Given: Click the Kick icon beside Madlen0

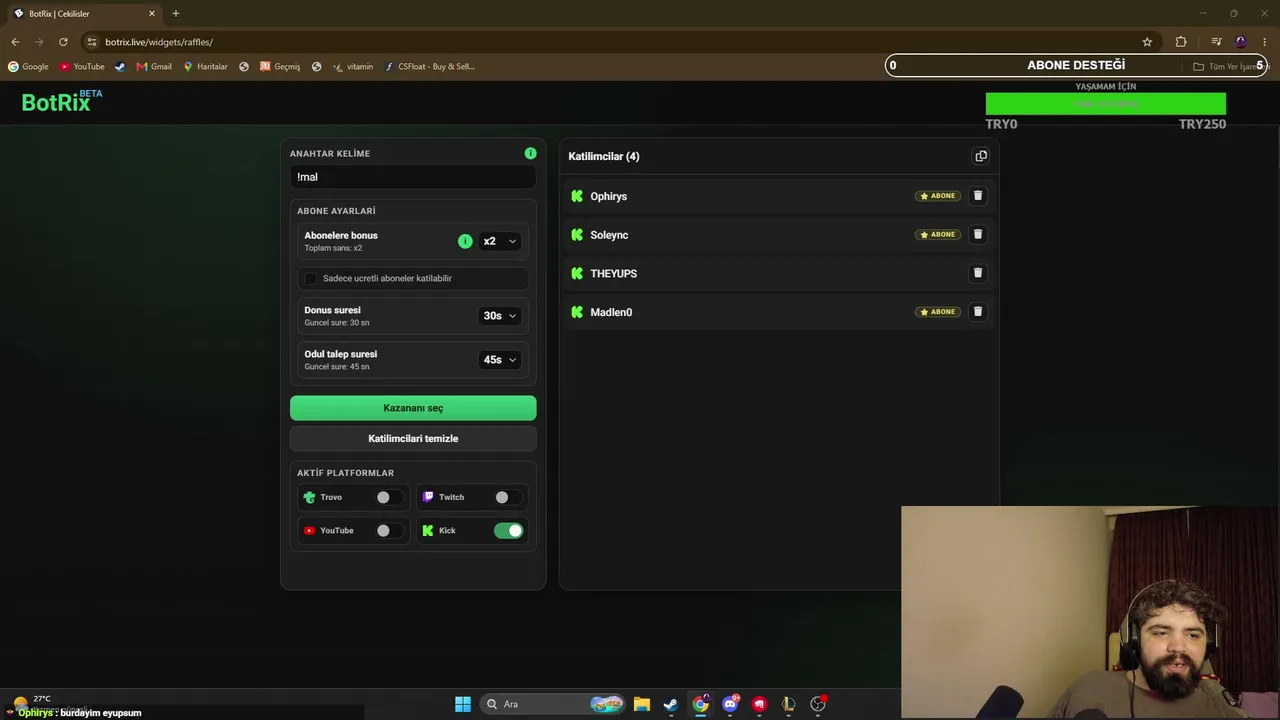Looking at the screenshot, I should pos(577,312).
